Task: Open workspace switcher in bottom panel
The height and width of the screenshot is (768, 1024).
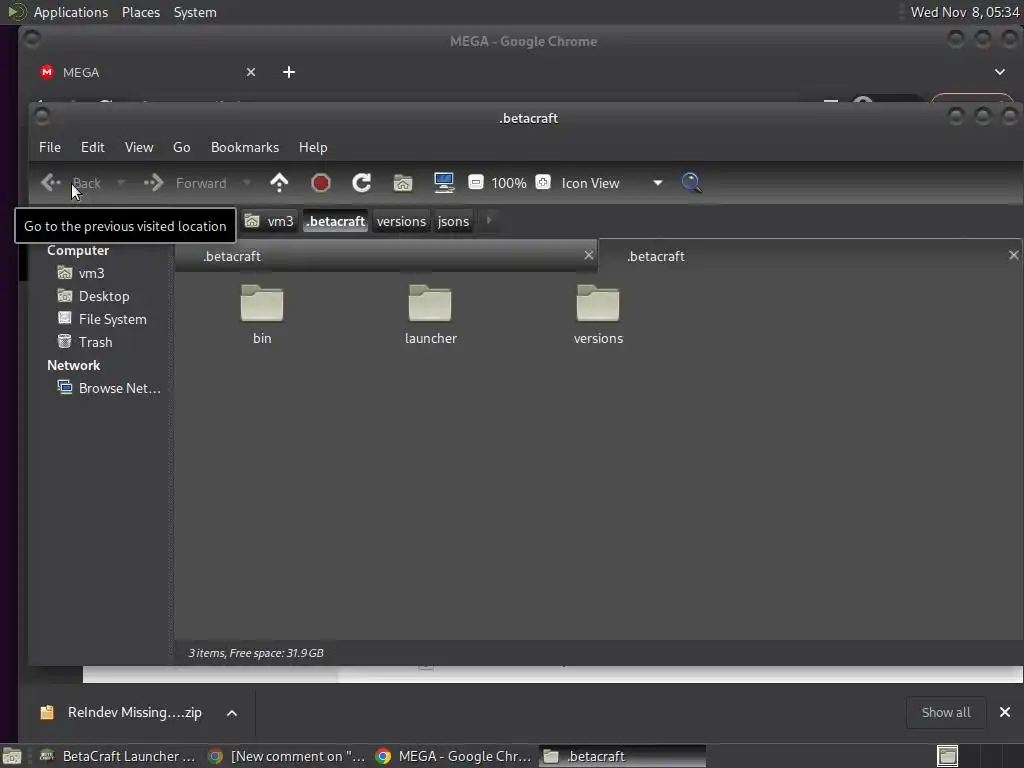Action: (947, 756)
